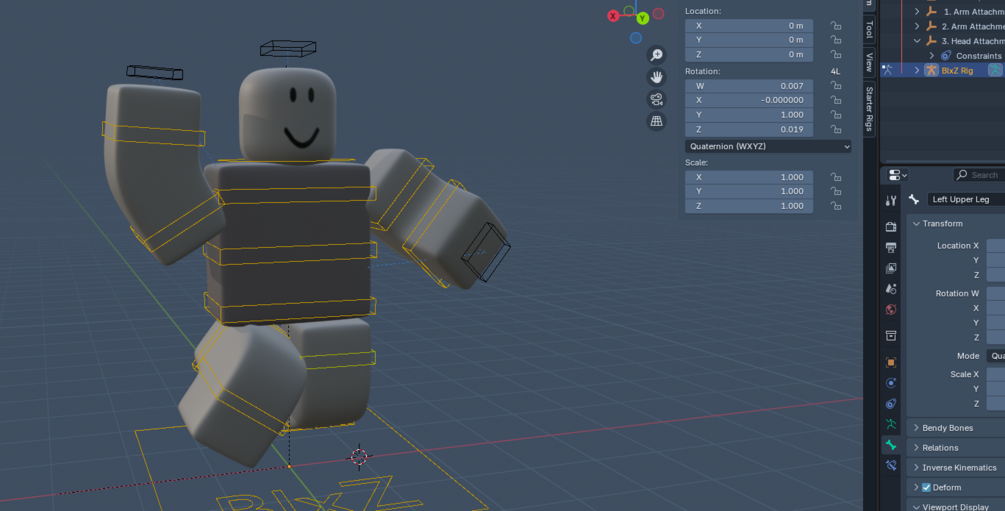Image resolution: width=1005 pixels, height=511 pixels.
Task: Open the Scene properties tab
Action: pyautogui.click(x=891, y=289)
